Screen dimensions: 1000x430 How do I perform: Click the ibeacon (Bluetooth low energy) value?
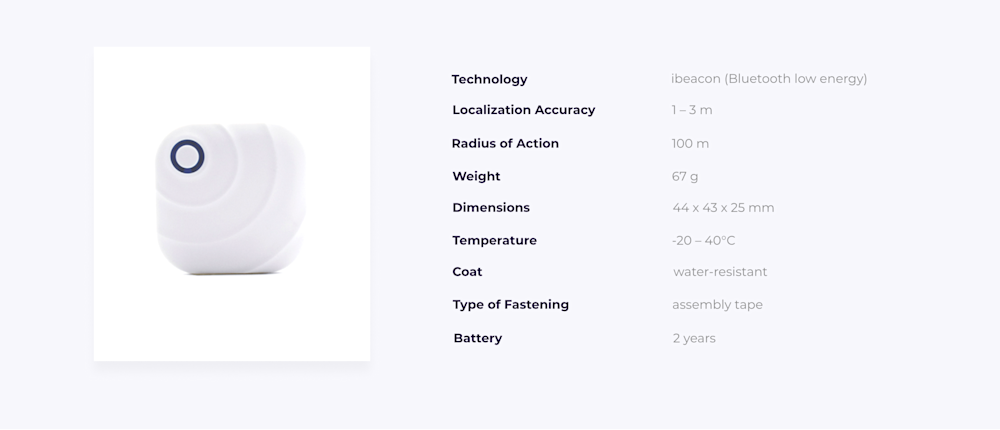[x=769, y=79]
